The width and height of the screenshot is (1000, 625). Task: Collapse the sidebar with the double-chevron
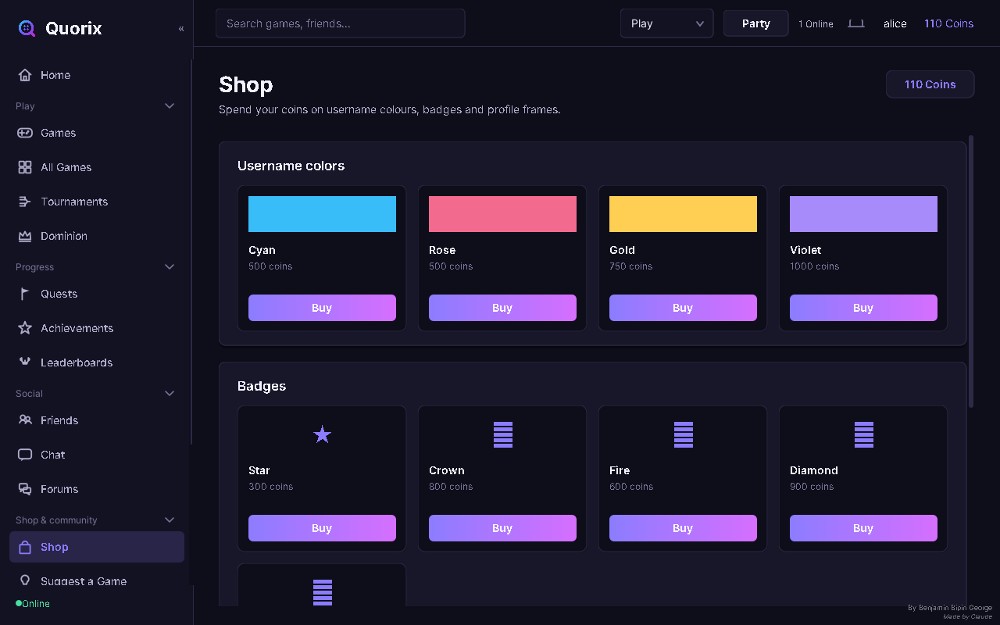coord(181,29)
